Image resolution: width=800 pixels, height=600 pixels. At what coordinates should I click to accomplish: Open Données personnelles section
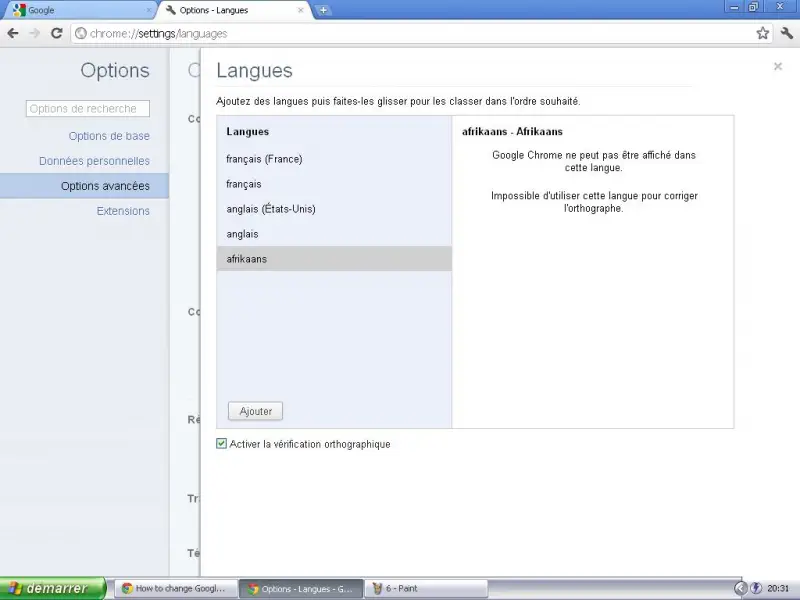click(x=94, y=161)
